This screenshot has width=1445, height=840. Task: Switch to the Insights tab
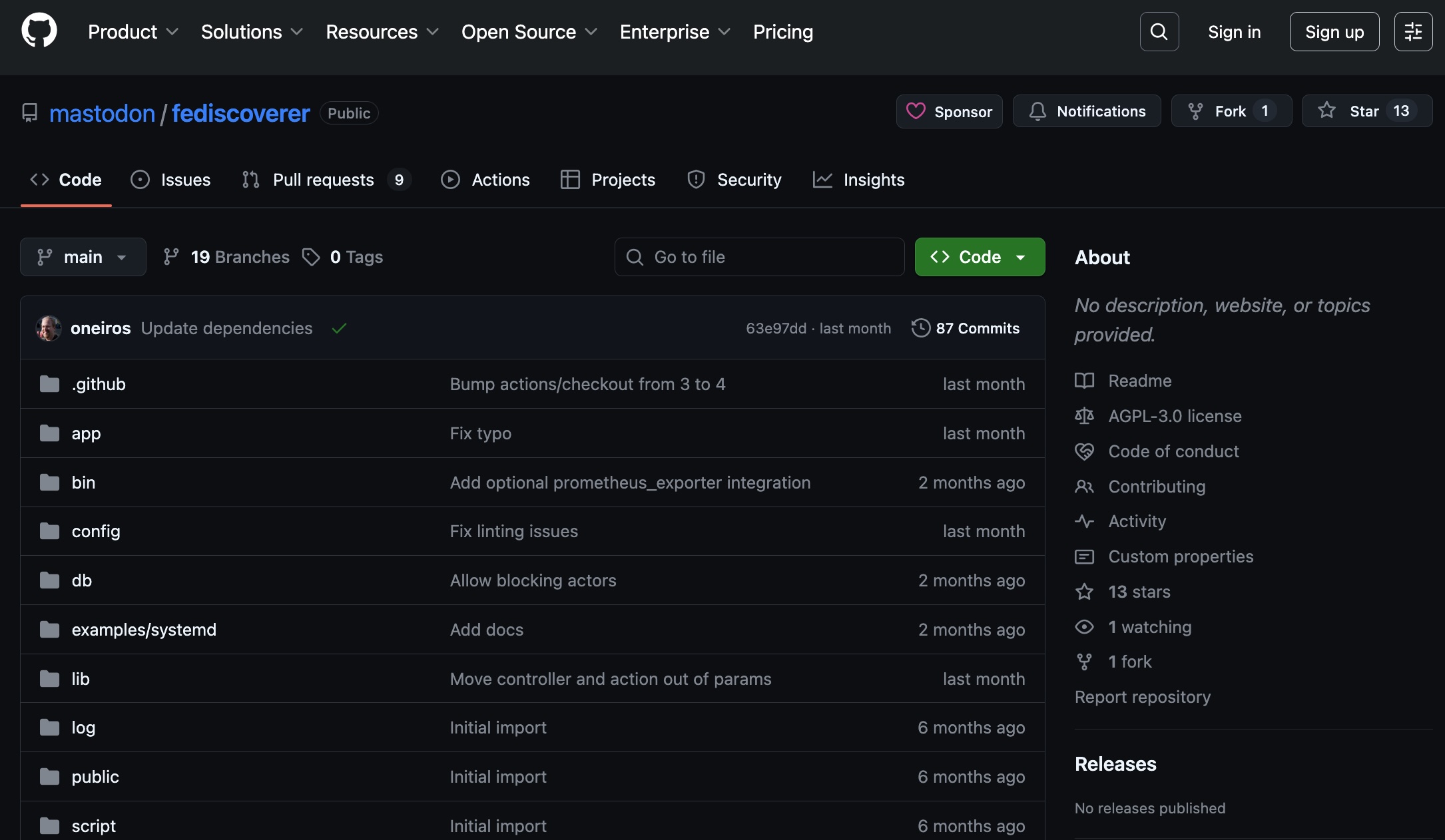tap(859, 180)
